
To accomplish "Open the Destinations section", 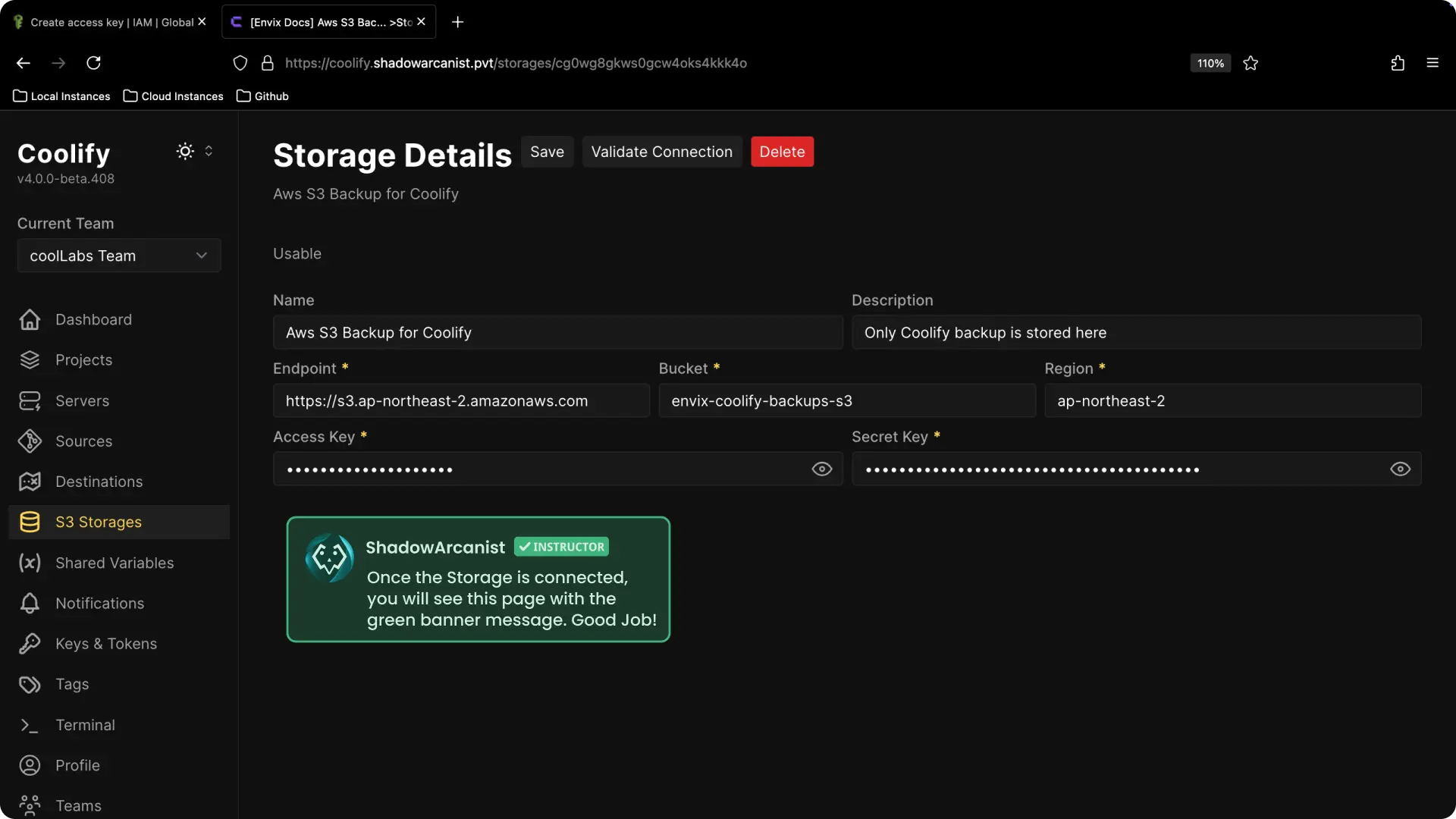I will (98, 482).
